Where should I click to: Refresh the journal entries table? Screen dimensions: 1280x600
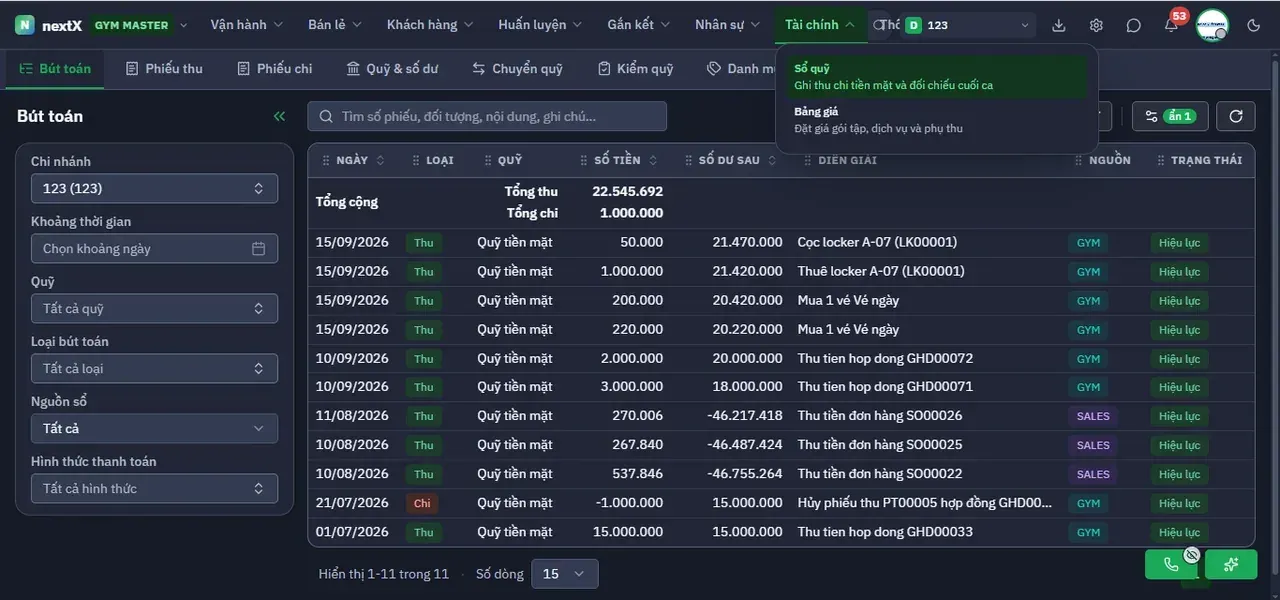point(1236,116)
